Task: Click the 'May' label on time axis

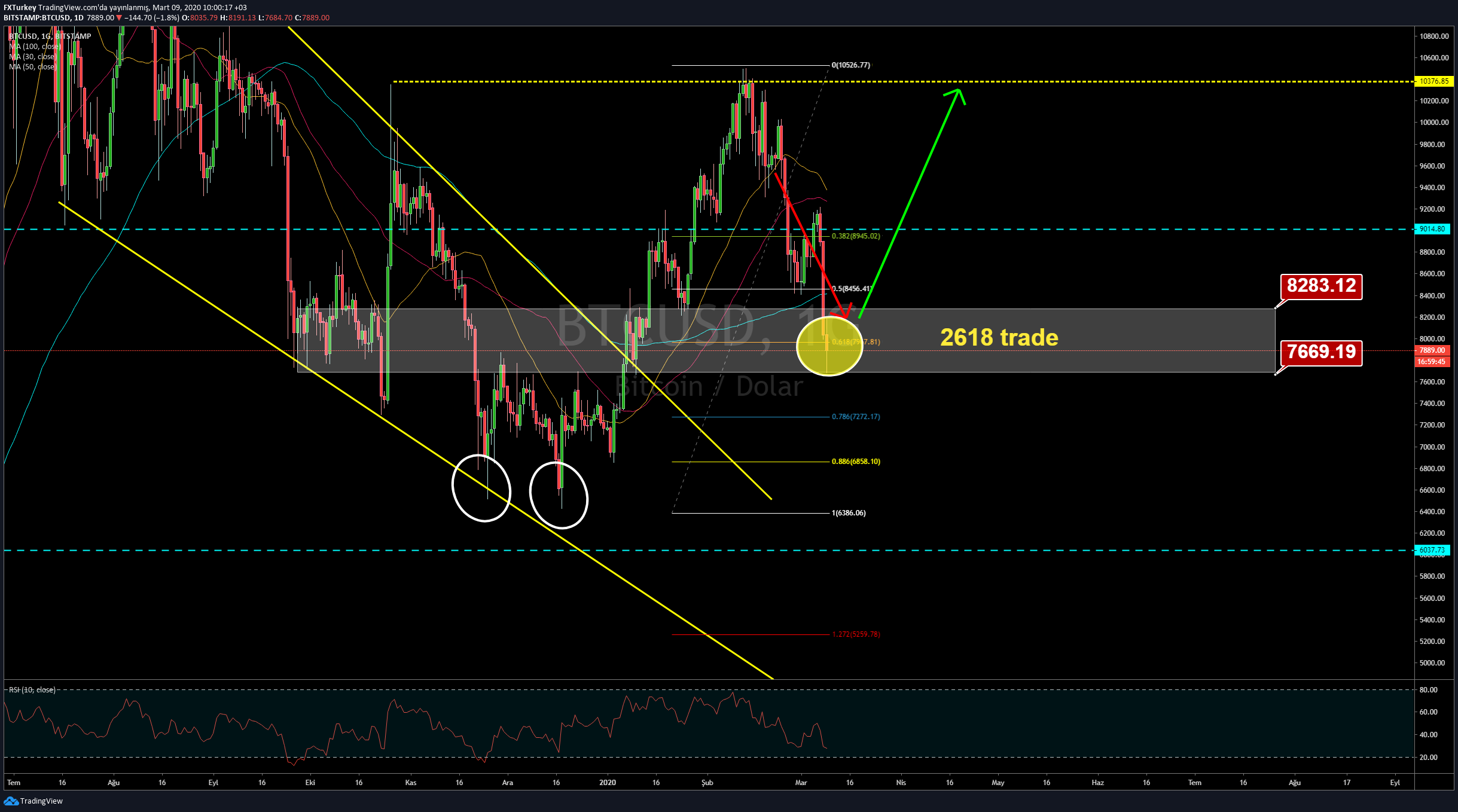Action: 998,783
